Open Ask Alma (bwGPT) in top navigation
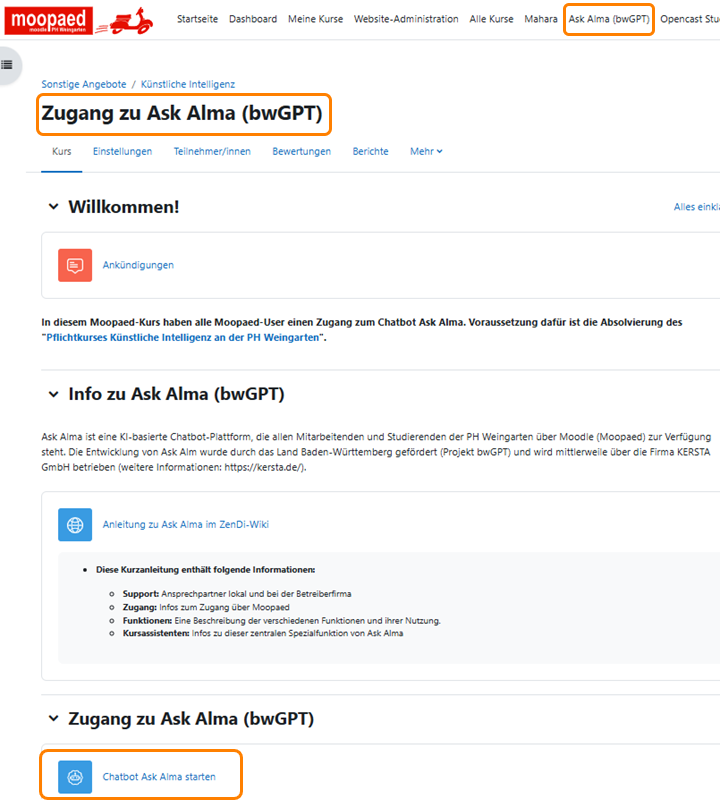The height and width of the screenshot is (800, 720). [x=609, y=19]
